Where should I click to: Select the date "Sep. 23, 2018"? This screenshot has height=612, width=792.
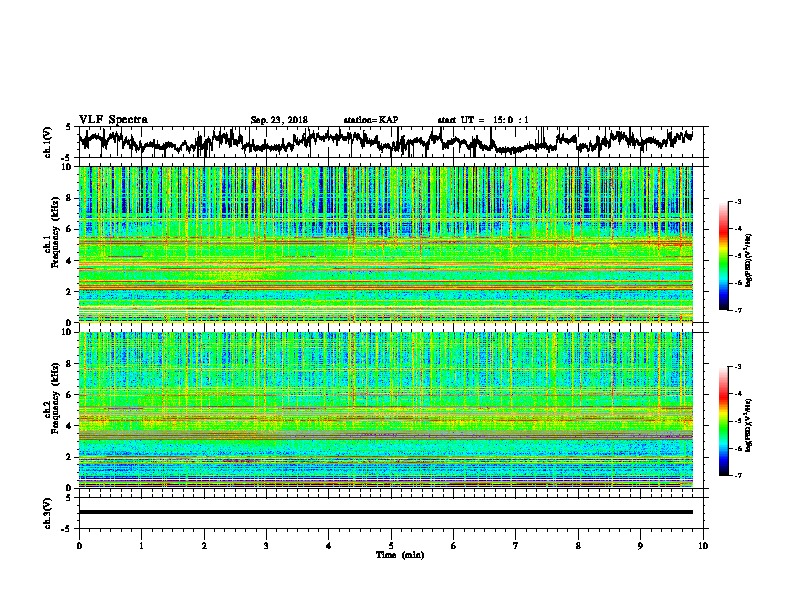pyautogui.click(x=279, y=120)
